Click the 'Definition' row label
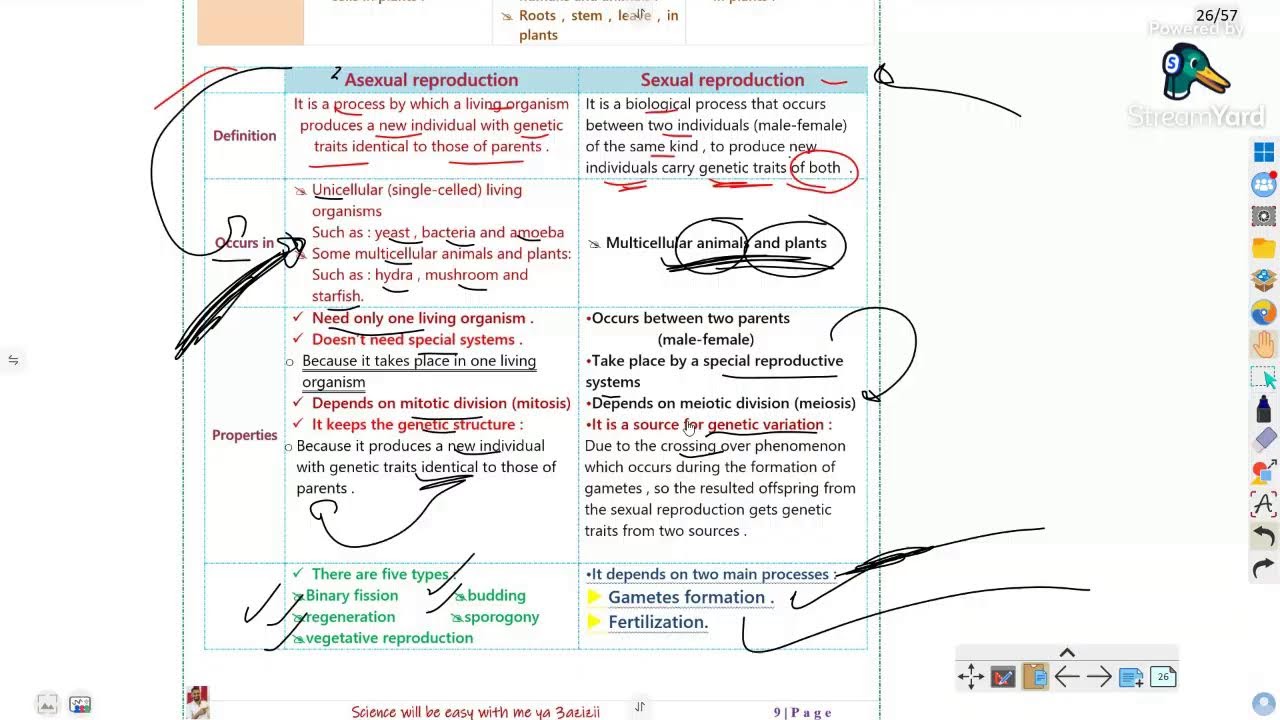1280x720 pixels. [244, 135]
